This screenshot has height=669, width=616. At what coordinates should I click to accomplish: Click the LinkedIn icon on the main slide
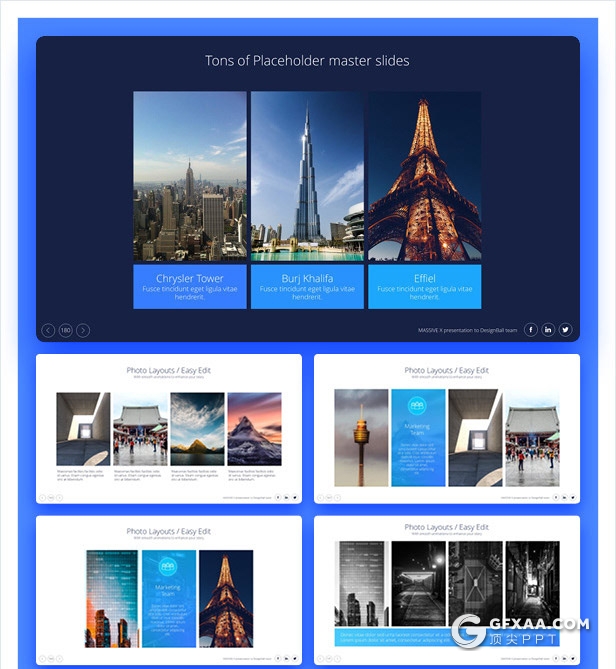(548, 330)
